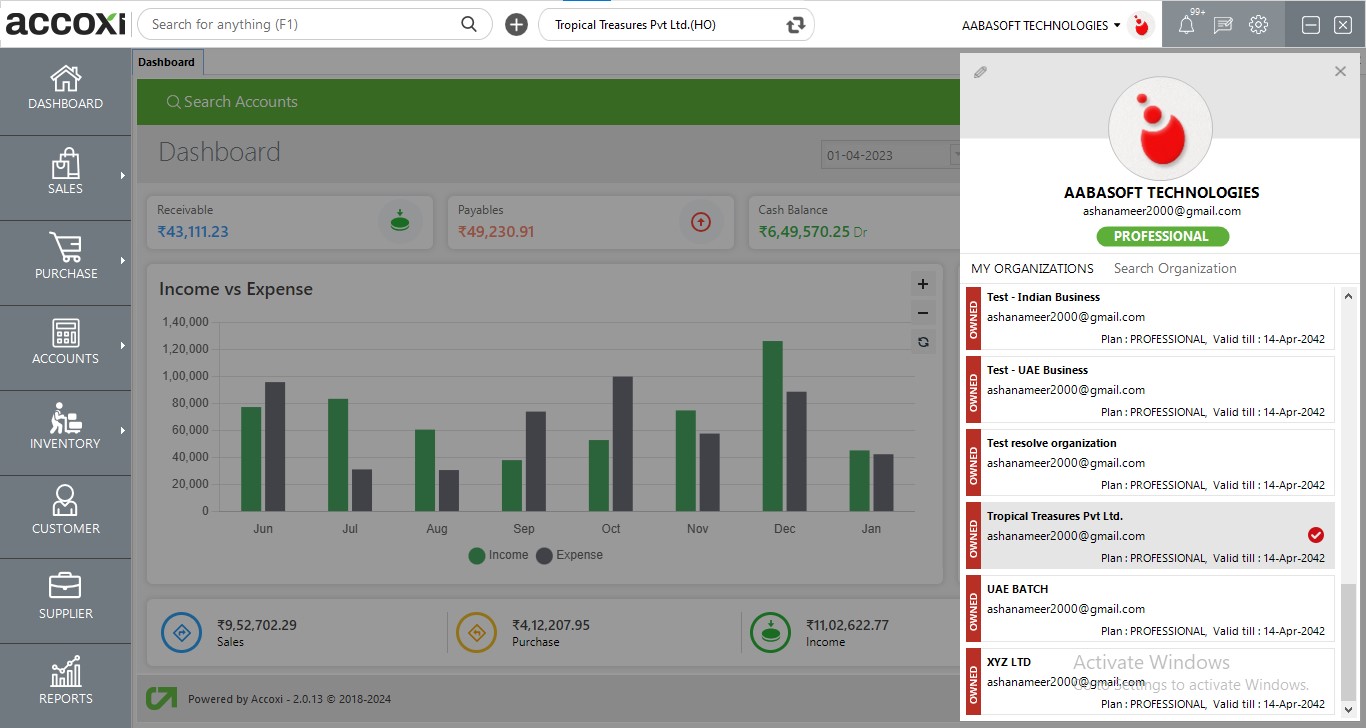Image resolution: width=1366 pixels, height=728 pixels.
Task: Click the edit profile pencil icon
Action: pos(980,72)
